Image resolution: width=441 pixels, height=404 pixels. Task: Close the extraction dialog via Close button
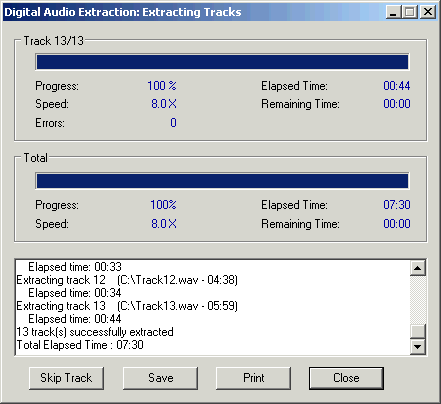pos(346,378)
